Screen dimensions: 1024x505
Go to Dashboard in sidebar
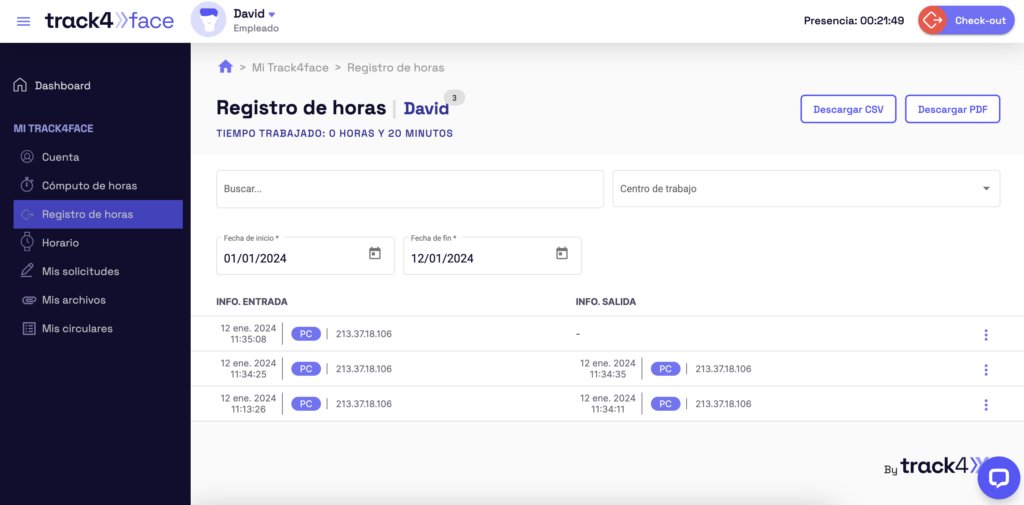pyautogui.click(x=62, y=86)
